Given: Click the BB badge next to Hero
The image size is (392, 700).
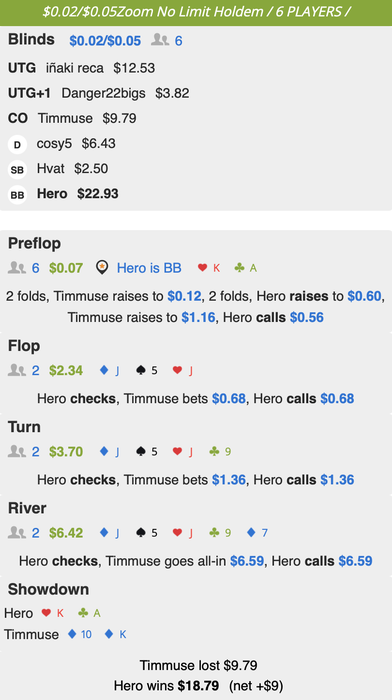Looking at the screenshot, I should 17,195.
